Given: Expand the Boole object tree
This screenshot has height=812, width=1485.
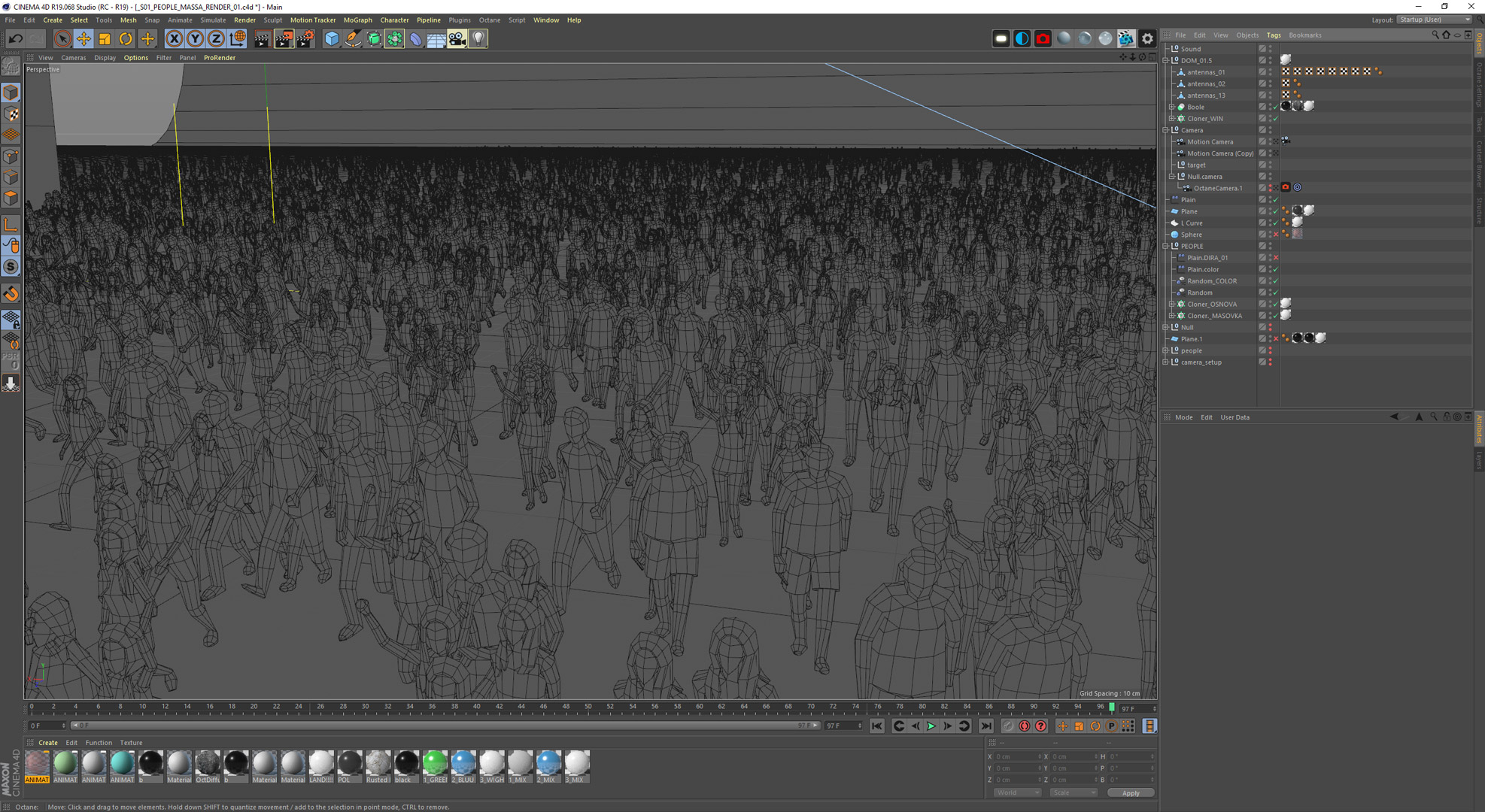Looking at the screenshot, I should click(x=1171, y=107).
